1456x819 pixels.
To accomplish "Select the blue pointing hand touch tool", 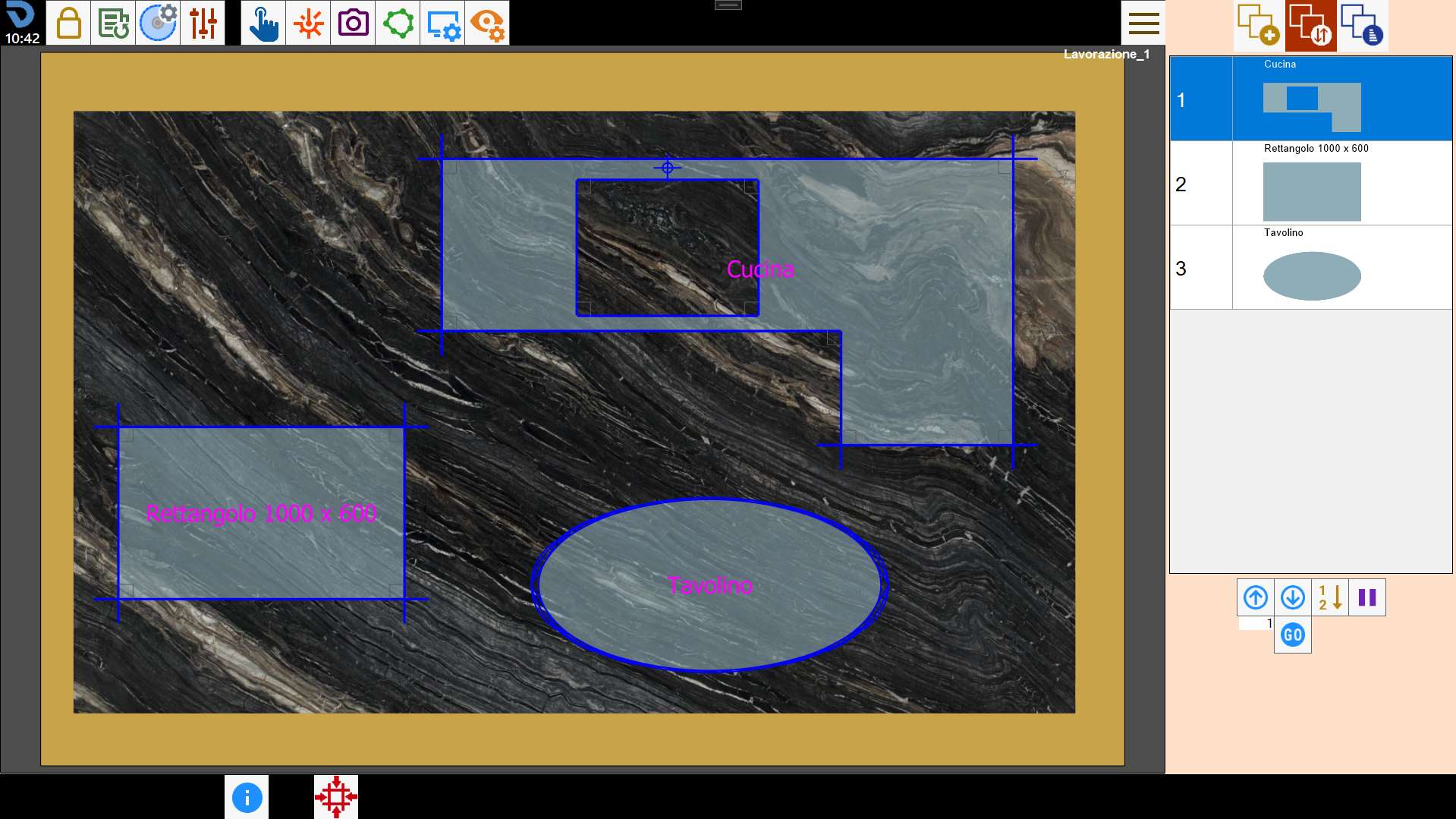I will pos(263,23).
